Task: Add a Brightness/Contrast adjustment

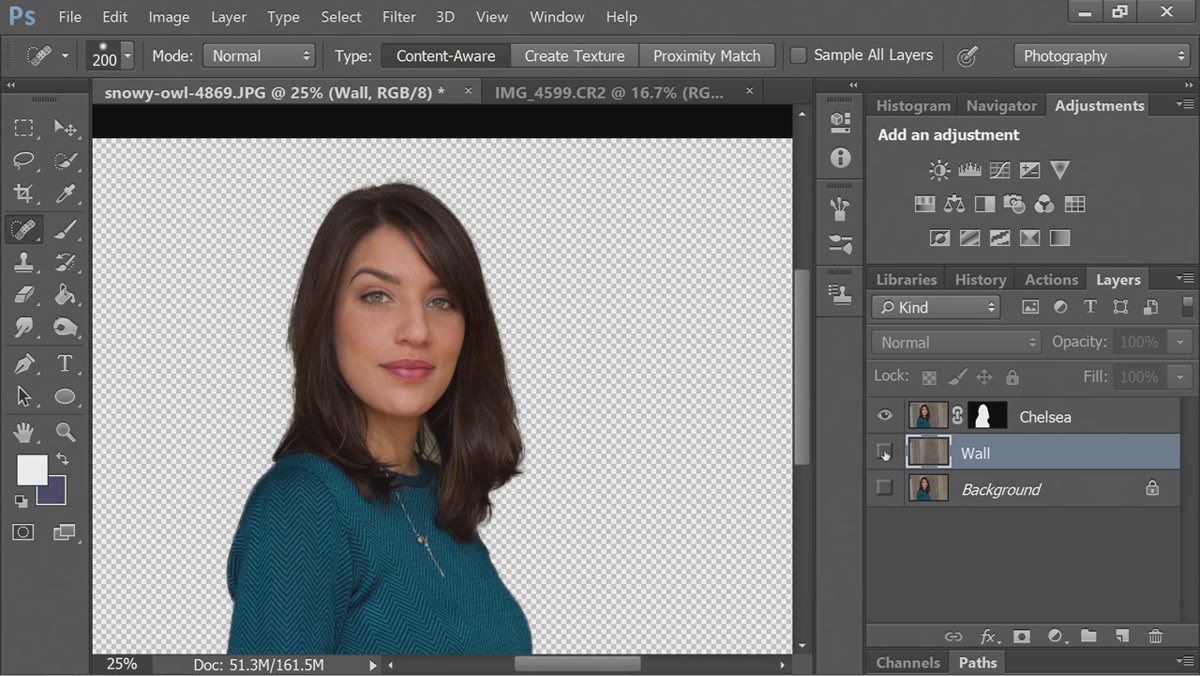Action: (x=939, y=170)
